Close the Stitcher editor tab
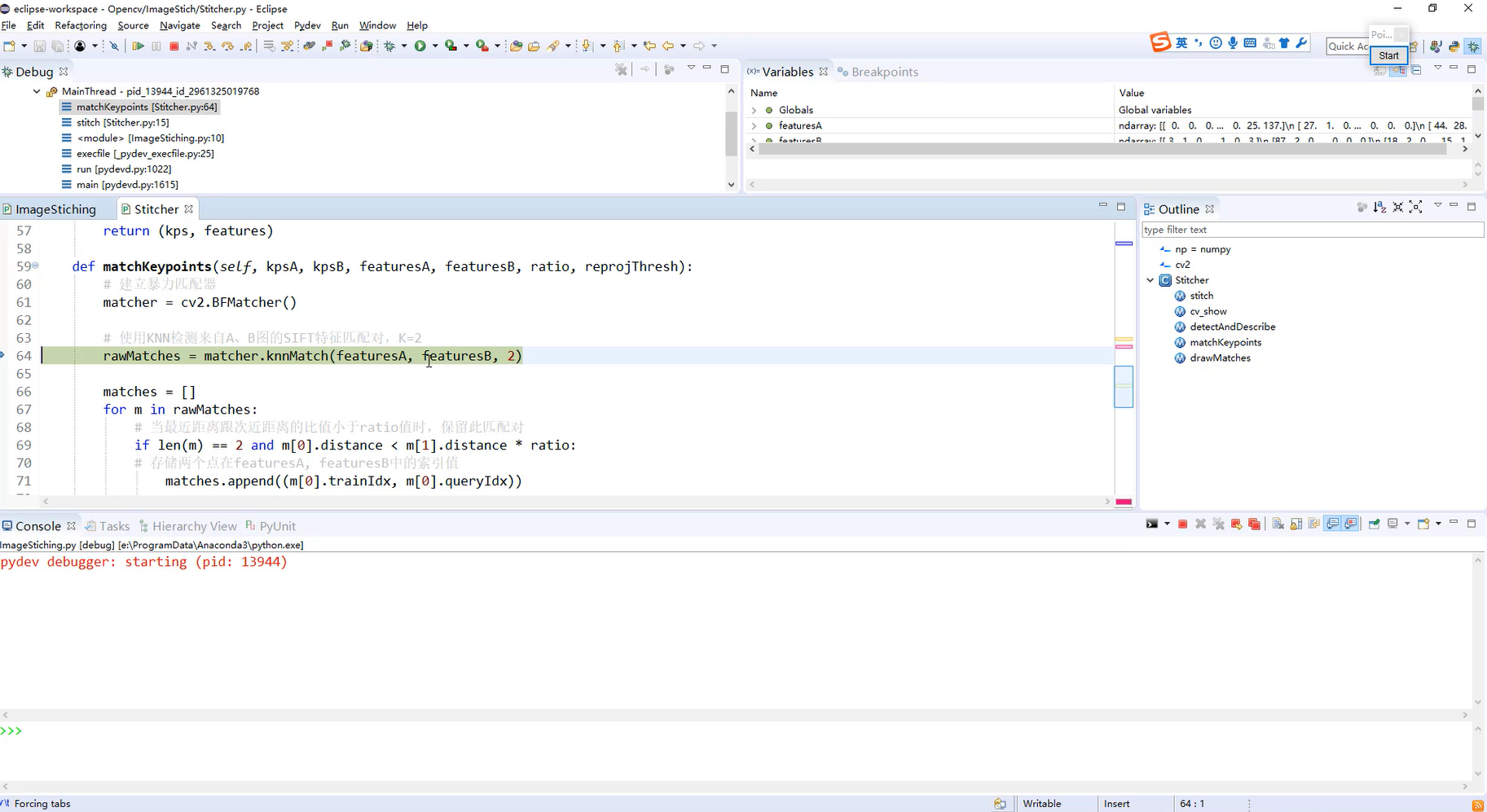1487x812 pixels. click(x=188, y=209)
